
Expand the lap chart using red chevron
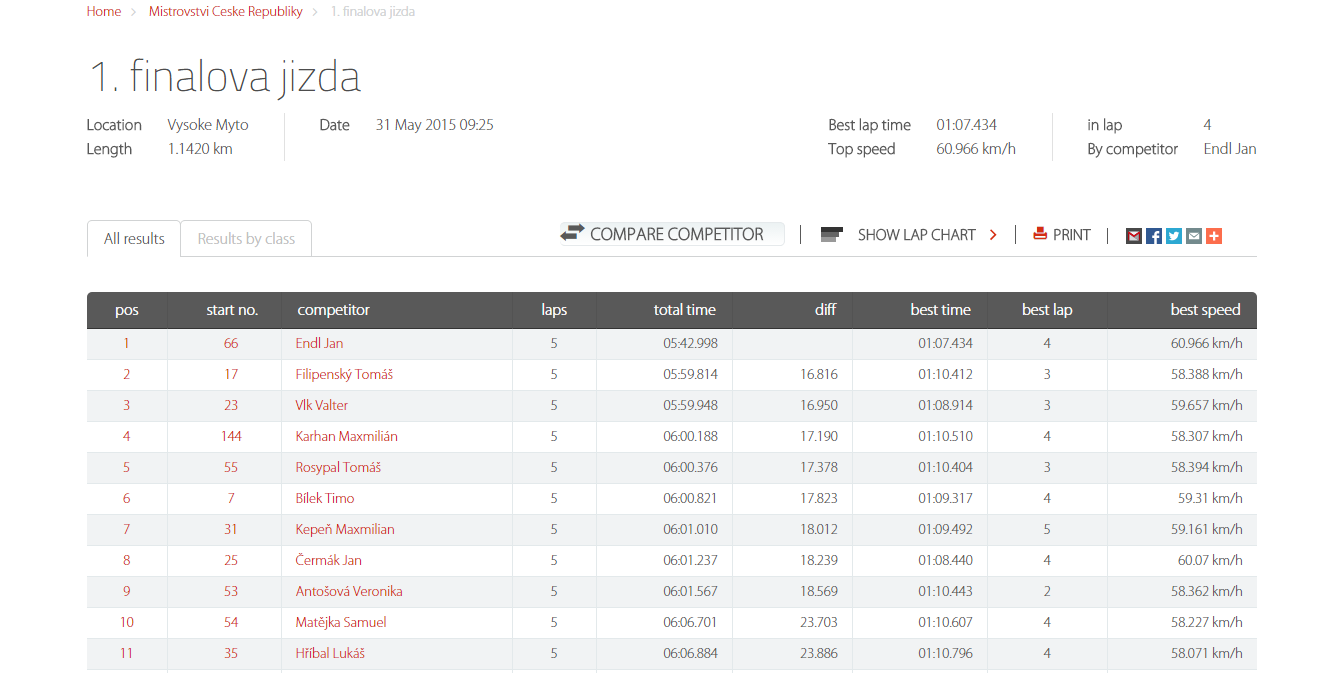tap(993, 235)
